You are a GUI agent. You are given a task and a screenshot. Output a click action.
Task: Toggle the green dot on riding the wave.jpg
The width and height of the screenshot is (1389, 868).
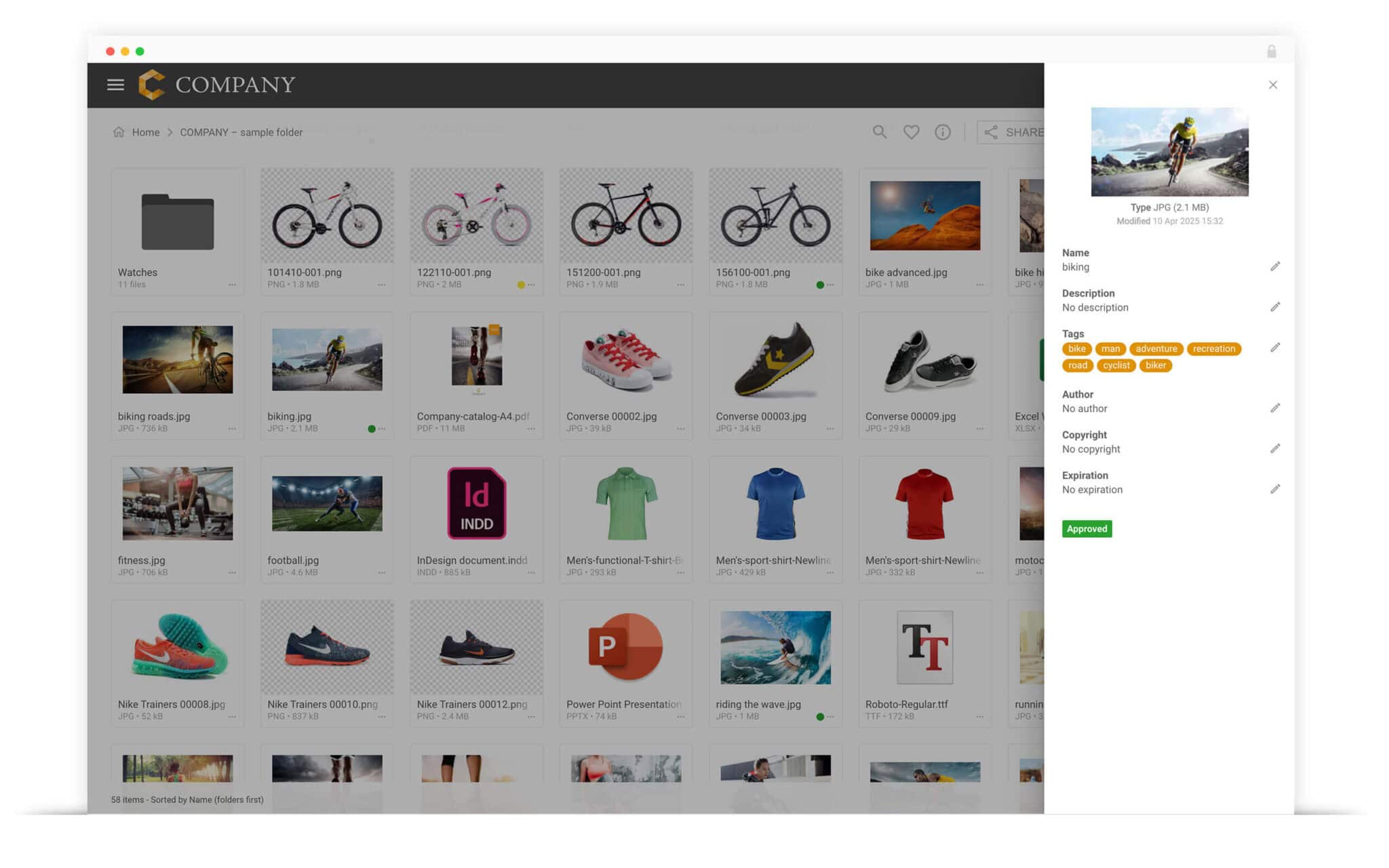(x=821, y=716)
